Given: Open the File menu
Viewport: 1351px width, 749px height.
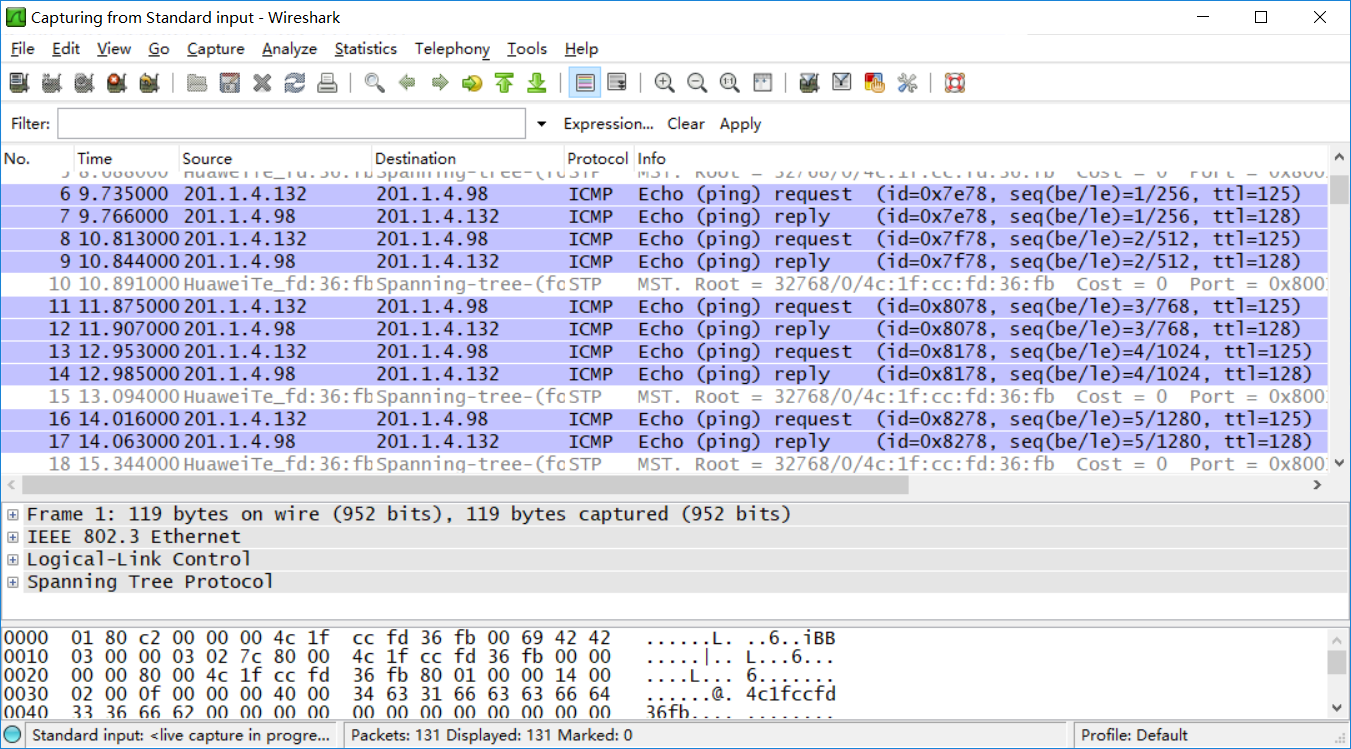Looking at the screenshot, I should pyautogui.click(x=22, y=49).
